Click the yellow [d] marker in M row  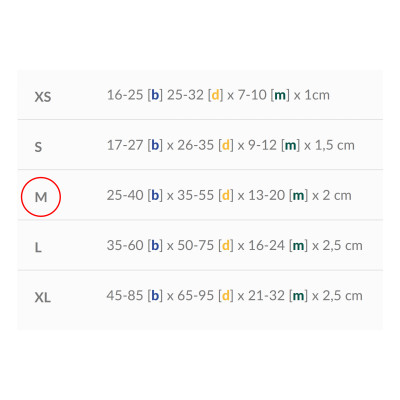pyautogui.click(x=226, y=195)
